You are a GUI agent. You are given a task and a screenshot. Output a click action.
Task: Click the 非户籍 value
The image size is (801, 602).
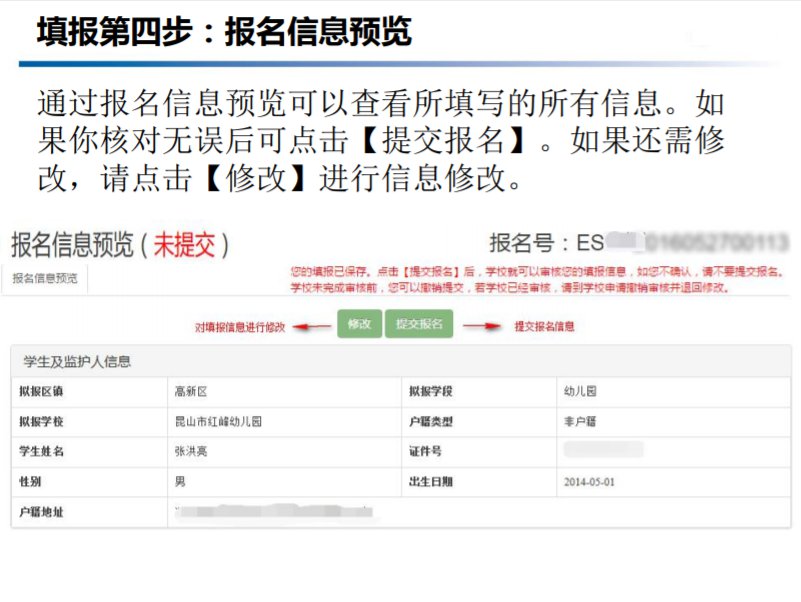pyautogui.click(x=580, y=422)
